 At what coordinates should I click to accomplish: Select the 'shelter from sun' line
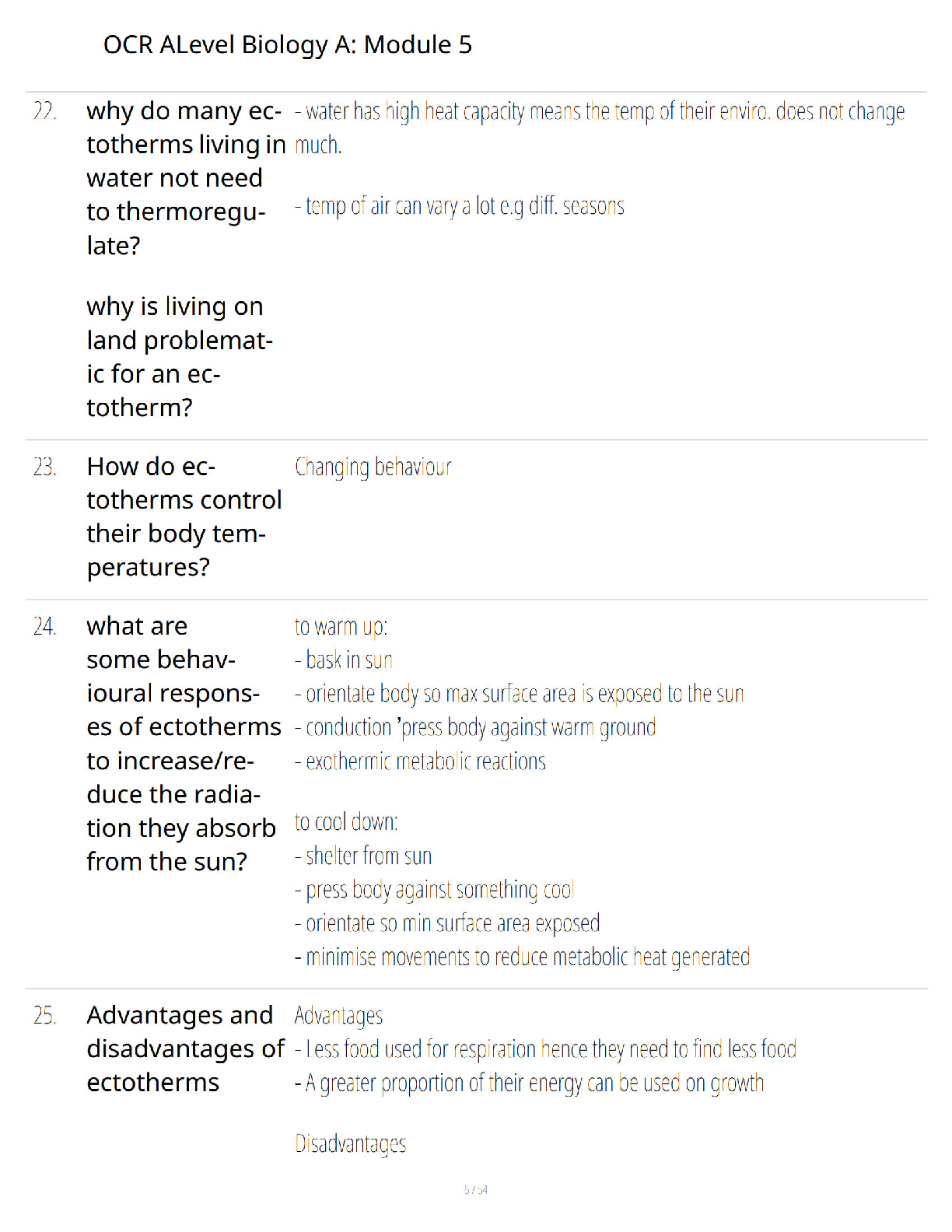(363, 856)
